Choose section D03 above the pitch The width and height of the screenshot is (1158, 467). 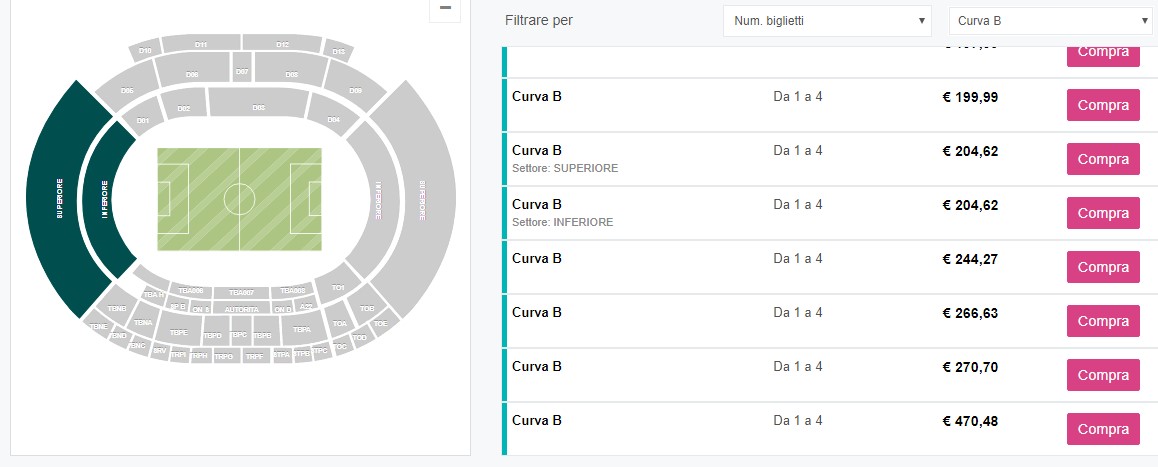(258, 106)
